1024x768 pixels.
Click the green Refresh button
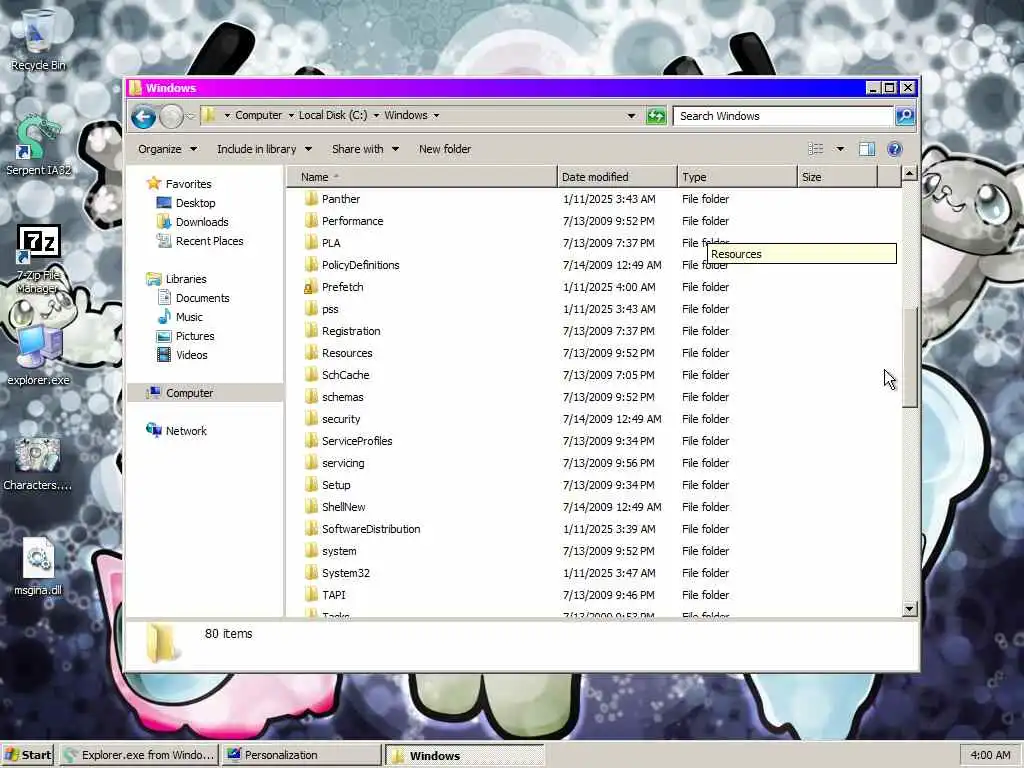pos(656,116)
